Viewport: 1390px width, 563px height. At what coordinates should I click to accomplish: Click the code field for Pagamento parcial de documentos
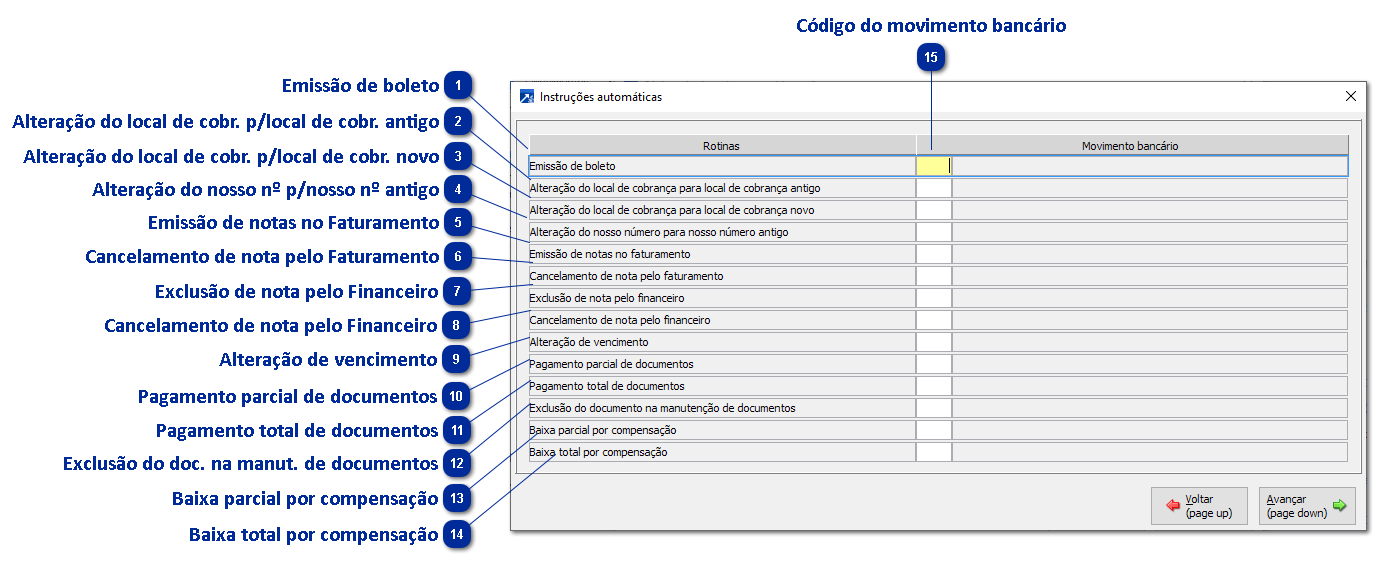[934, 364]
